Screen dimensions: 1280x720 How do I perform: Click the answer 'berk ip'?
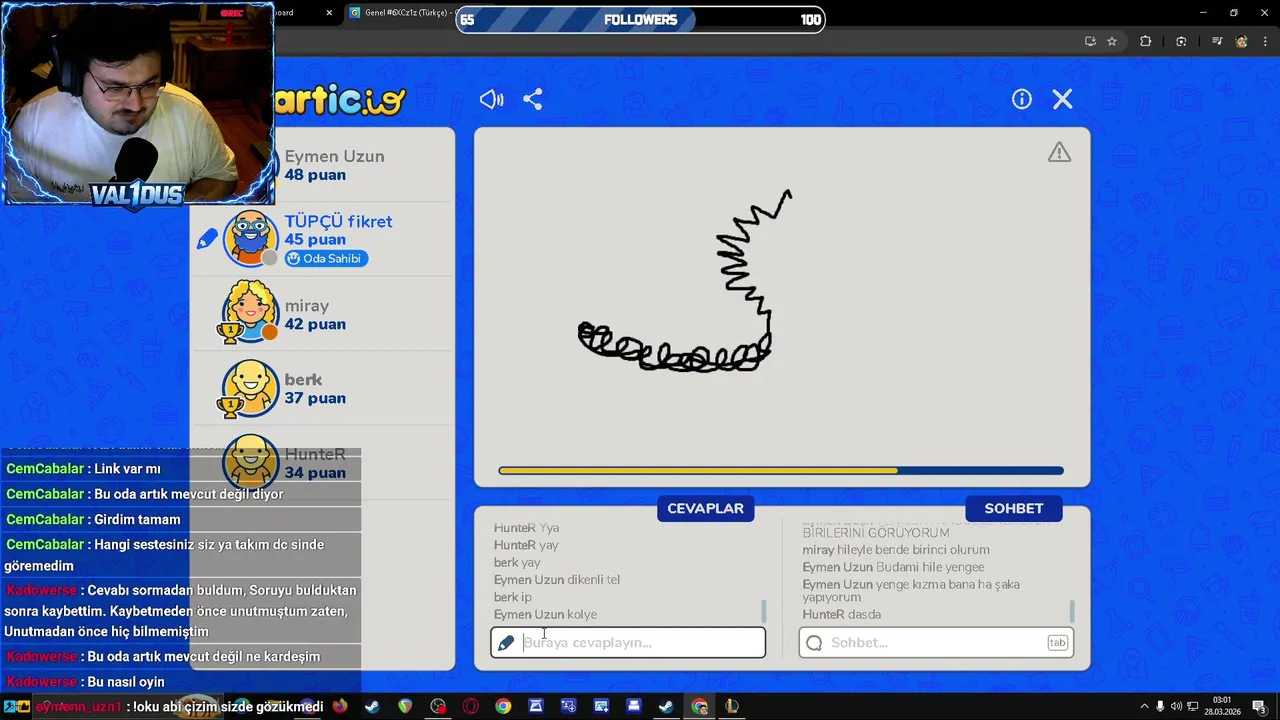click(x=513, y=597)
